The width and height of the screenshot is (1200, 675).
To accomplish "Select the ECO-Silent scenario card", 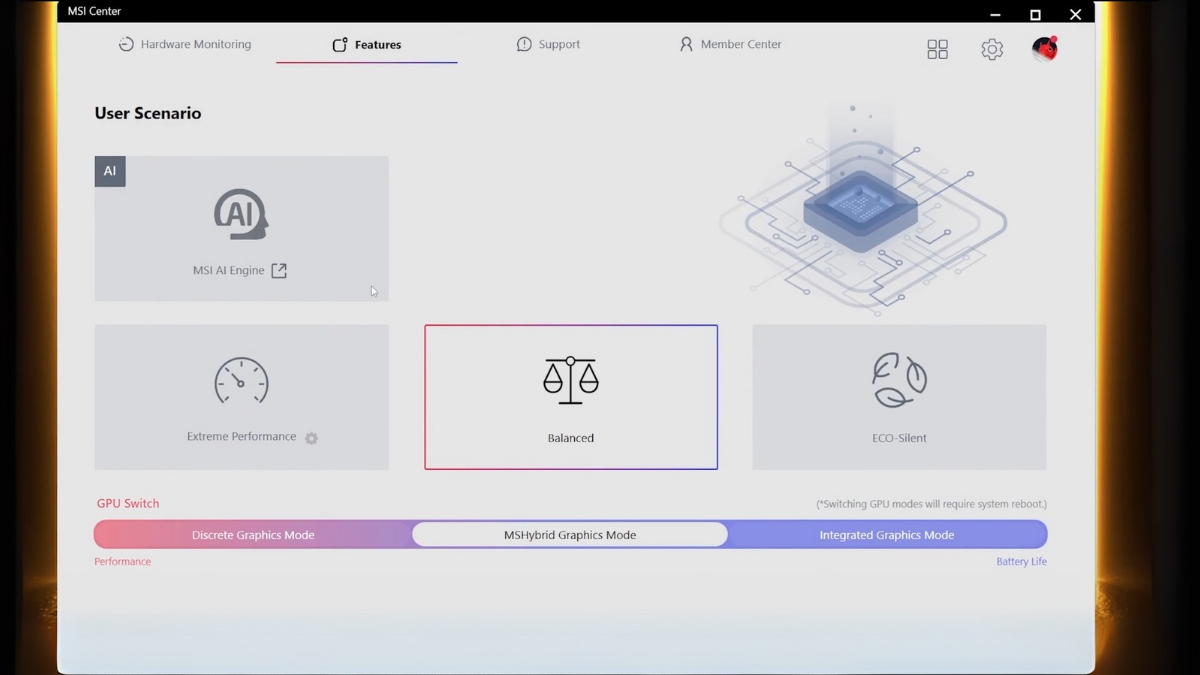I will pos(899,397).
